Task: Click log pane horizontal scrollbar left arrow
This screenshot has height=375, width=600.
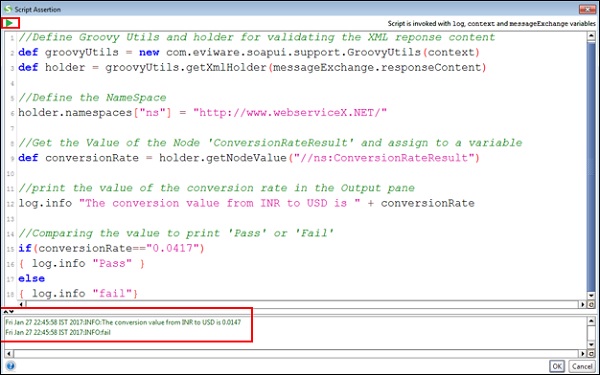Action: point(9,354)
